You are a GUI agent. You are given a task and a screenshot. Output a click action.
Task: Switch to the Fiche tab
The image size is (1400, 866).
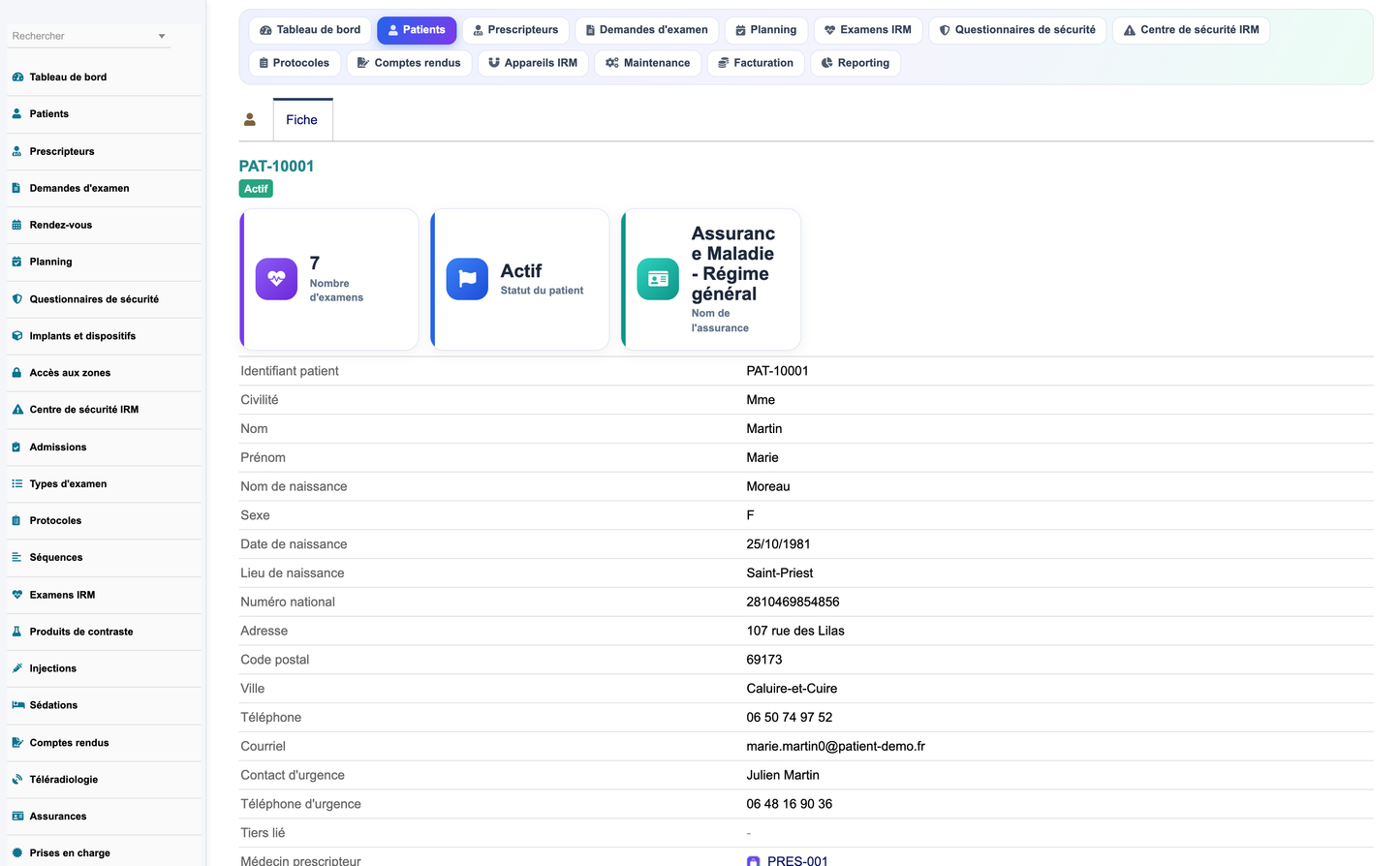coord(302,120)
